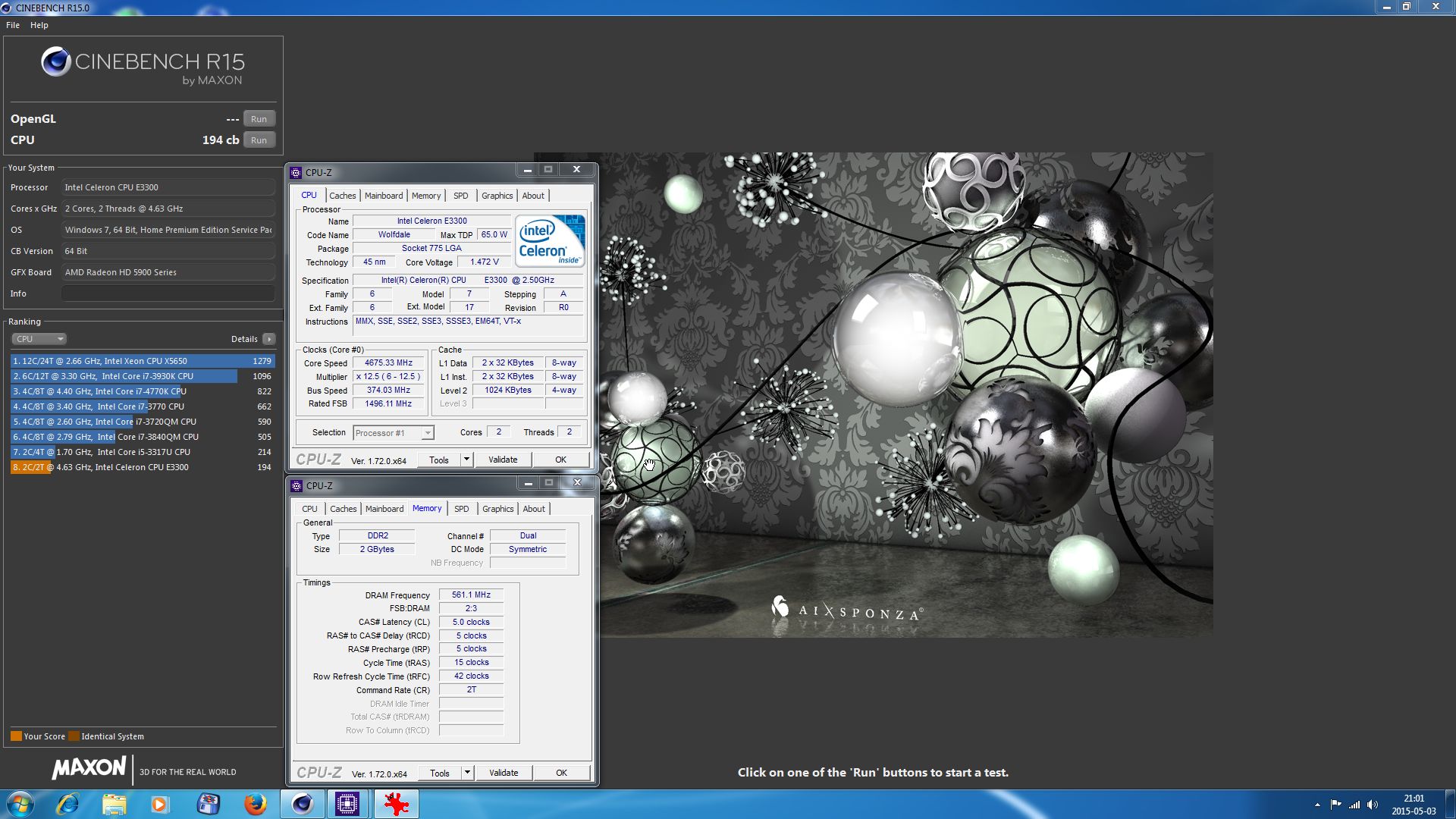This screenshot has width=1456, height=819.
Task: Open Tools dropdown arrow in upper CPU-Z window
Action: pyautogui.click(x=466, y=460)
